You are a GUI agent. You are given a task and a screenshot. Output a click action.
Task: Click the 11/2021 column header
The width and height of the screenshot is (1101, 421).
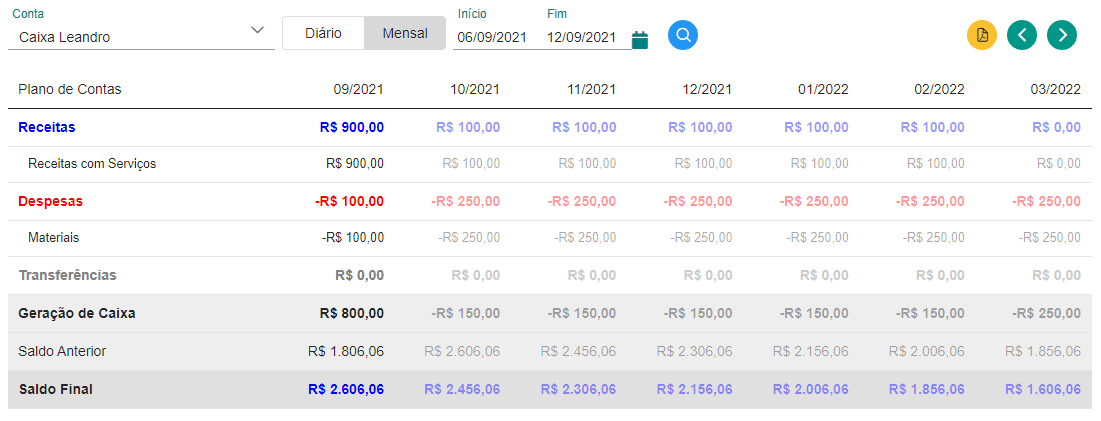591,89
